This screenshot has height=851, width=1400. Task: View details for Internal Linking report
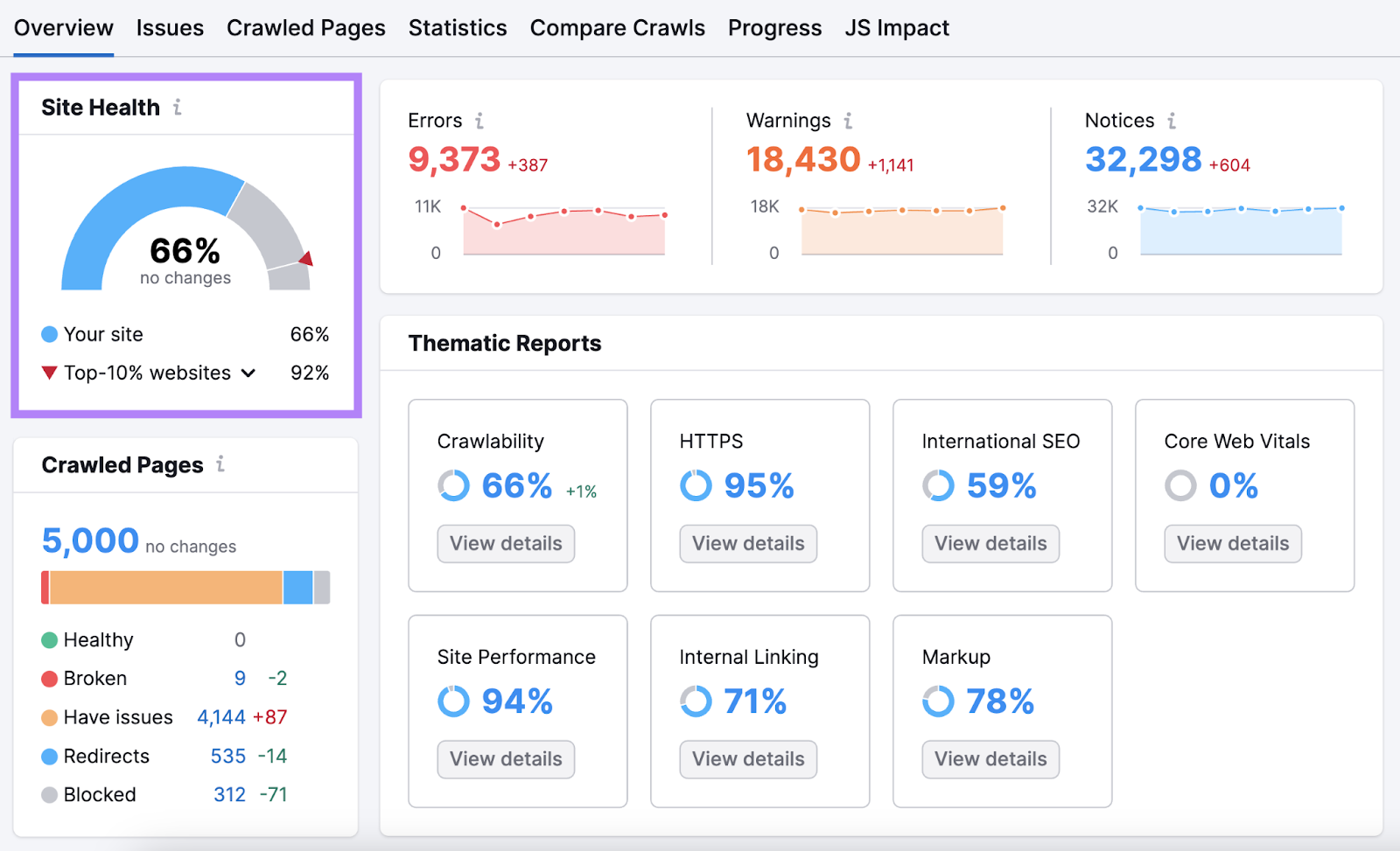(x=748, y=759)
